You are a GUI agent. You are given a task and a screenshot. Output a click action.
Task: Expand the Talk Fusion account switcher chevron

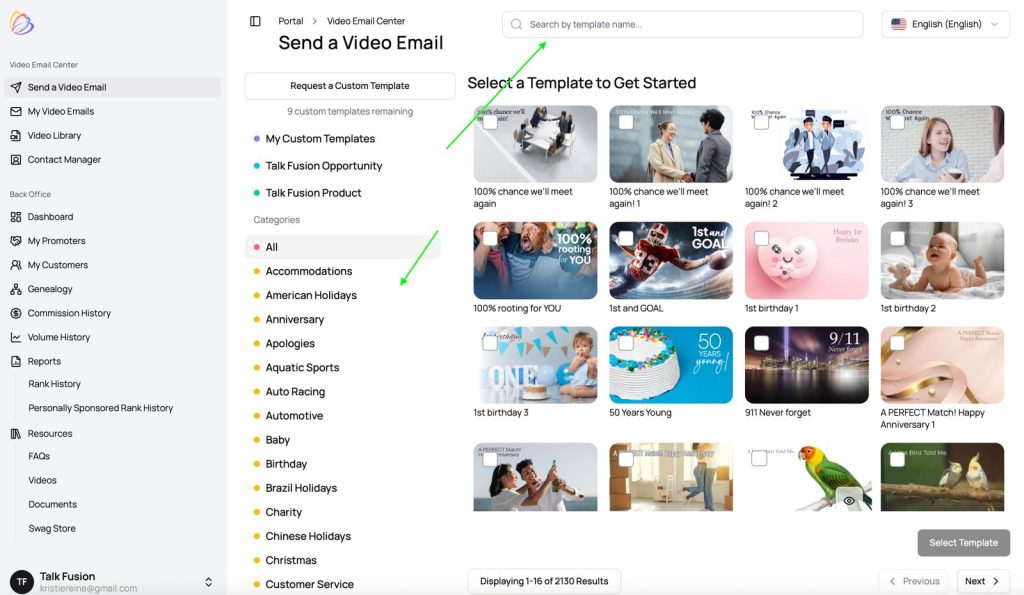[208, 581]
